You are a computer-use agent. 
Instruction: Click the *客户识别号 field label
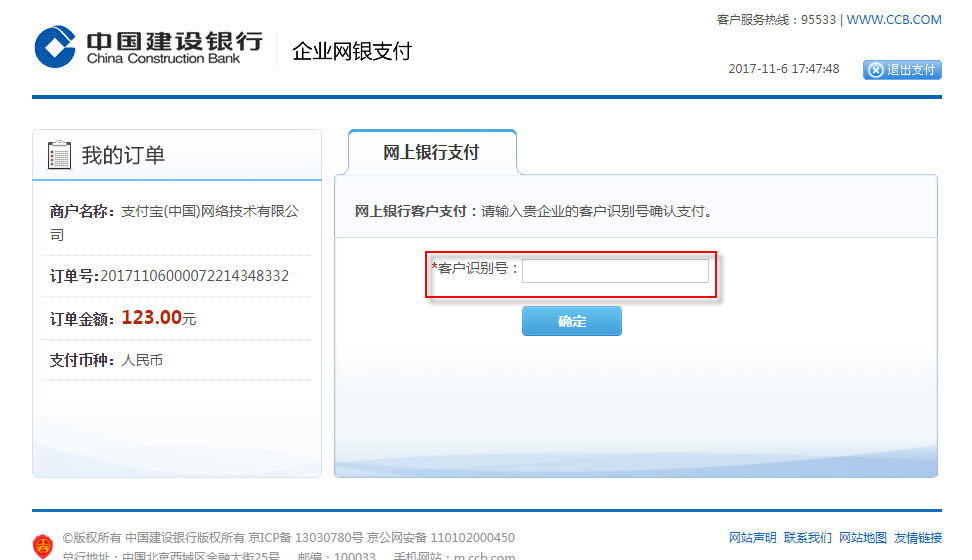(x=475, y=269)
